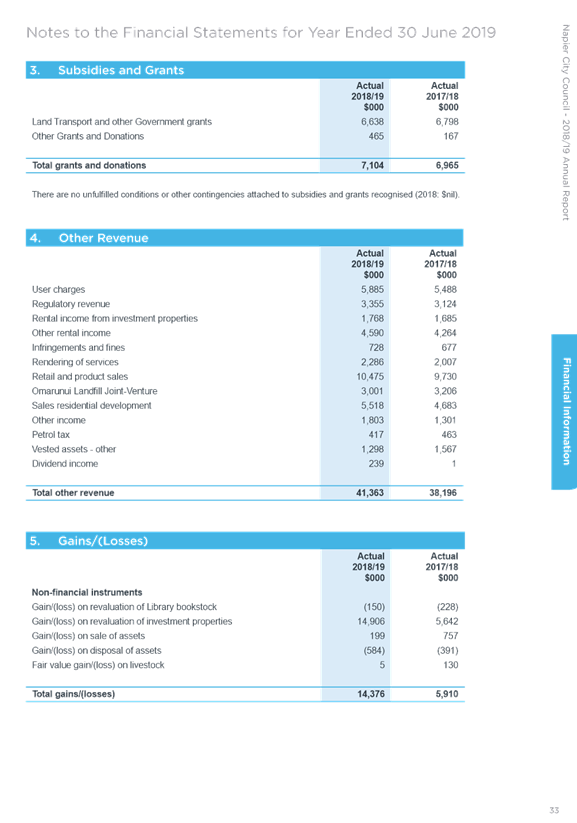Click 'Land Transport and other Government grants' row label

[122, 122]
